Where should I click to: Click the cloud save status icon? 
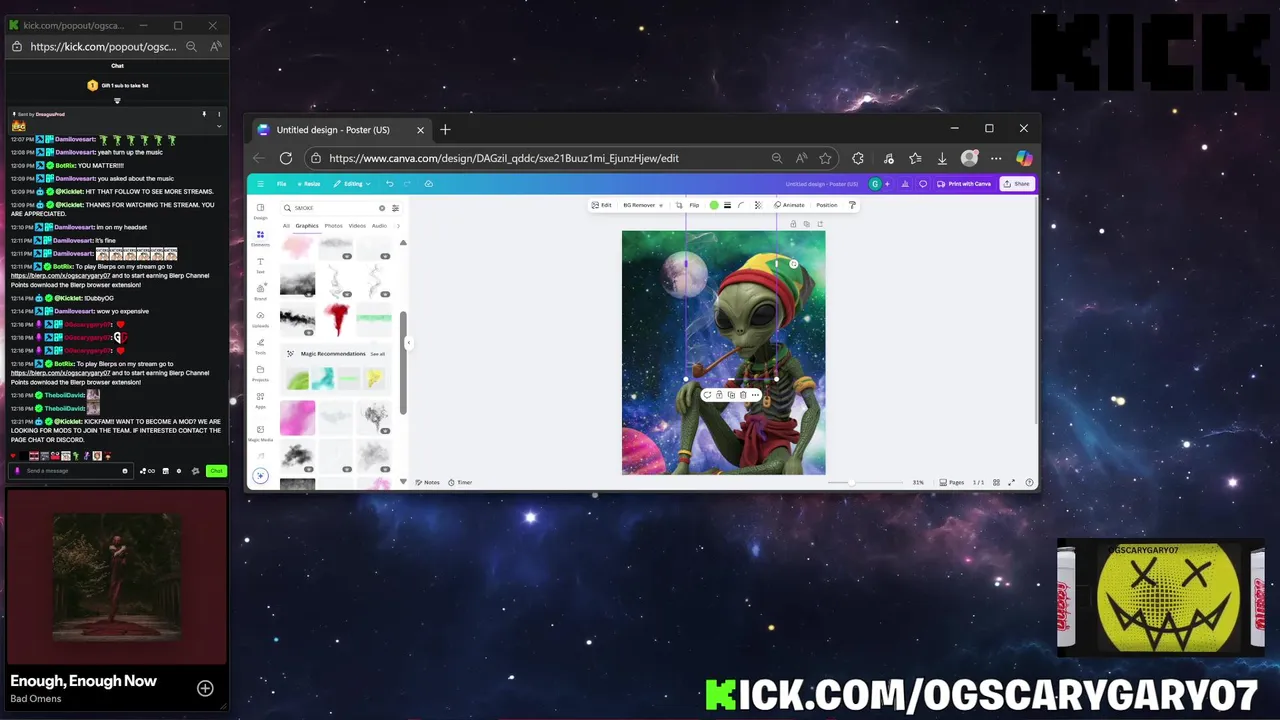coord(429,184)
